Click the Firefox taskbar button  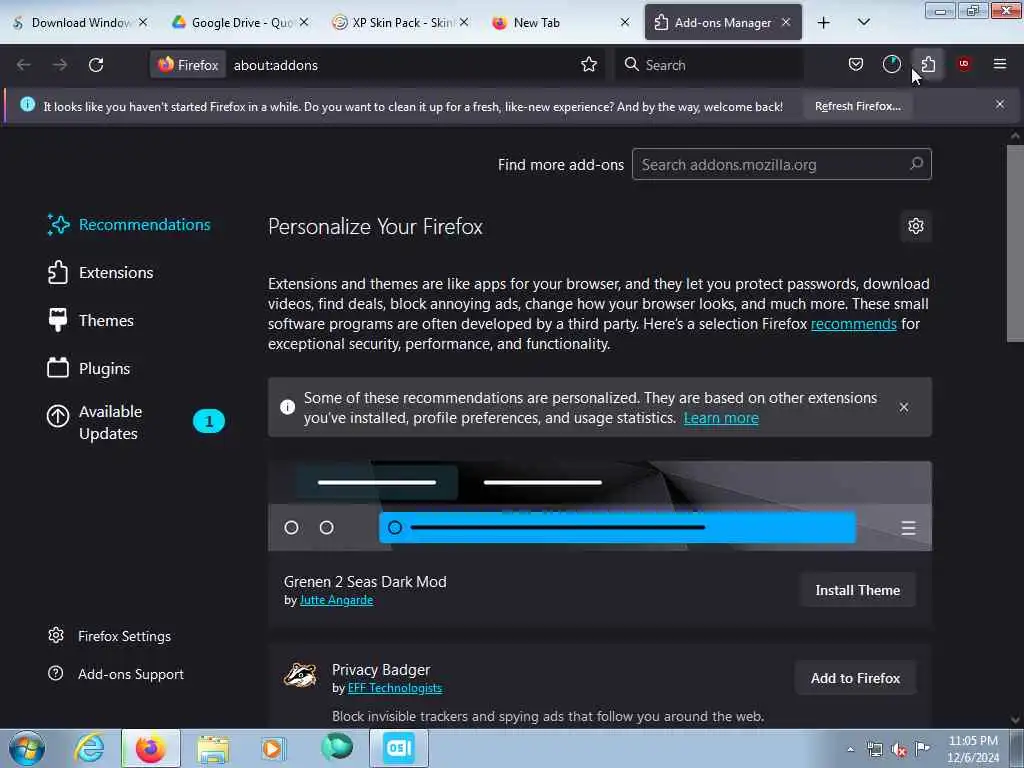pos(150,748)
